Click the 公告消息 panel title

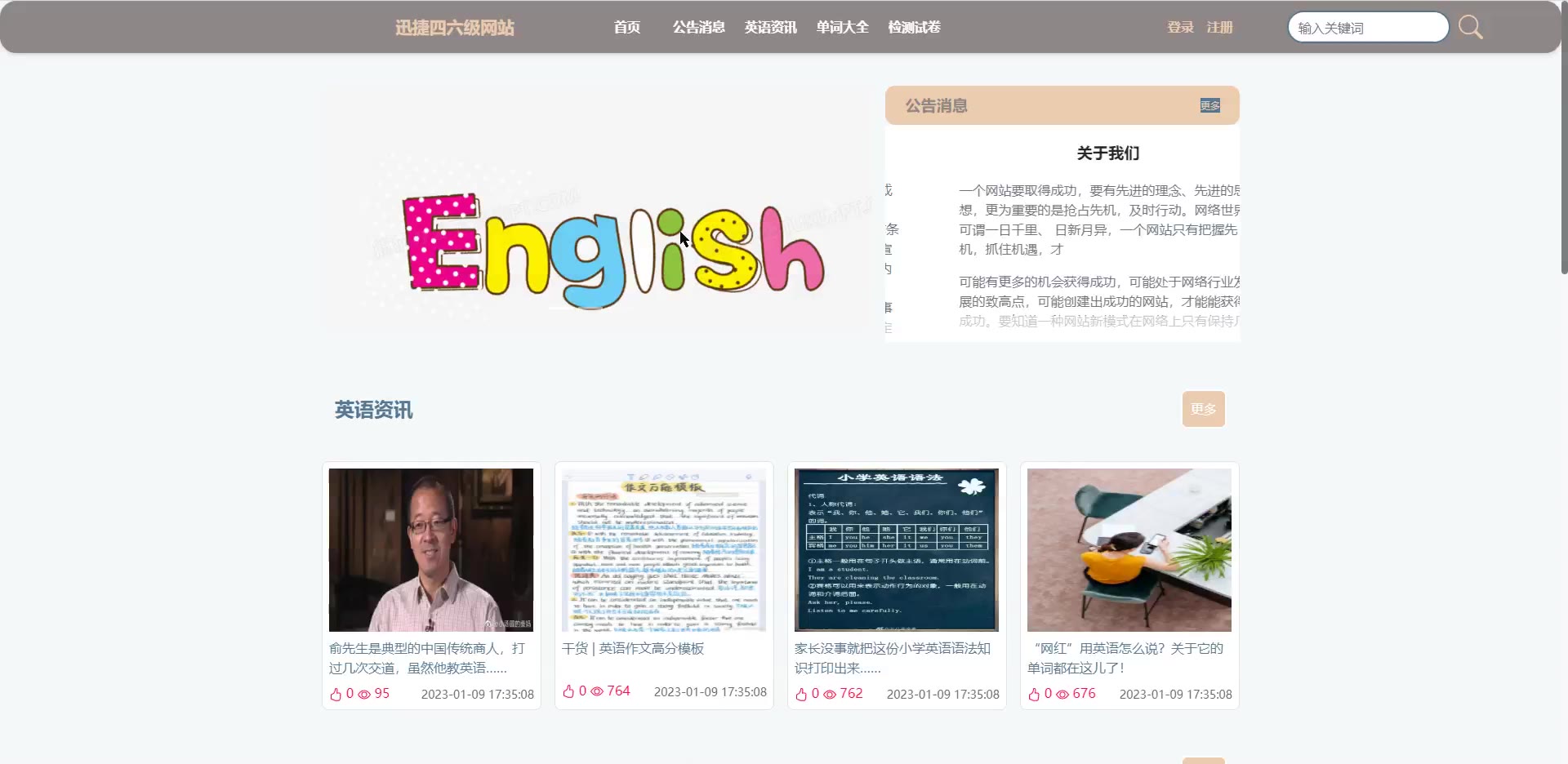(x=936, y=105)
